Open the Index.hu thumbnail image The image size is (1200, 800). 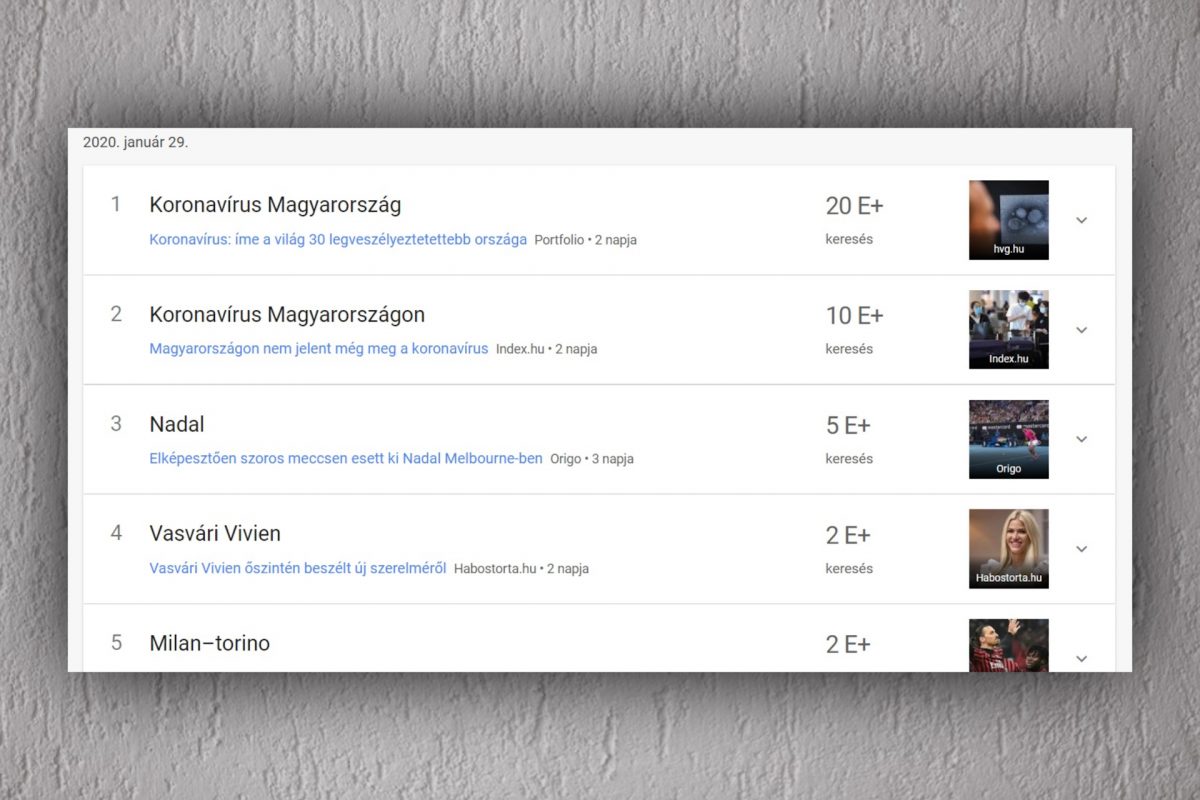coord(1008,329)
